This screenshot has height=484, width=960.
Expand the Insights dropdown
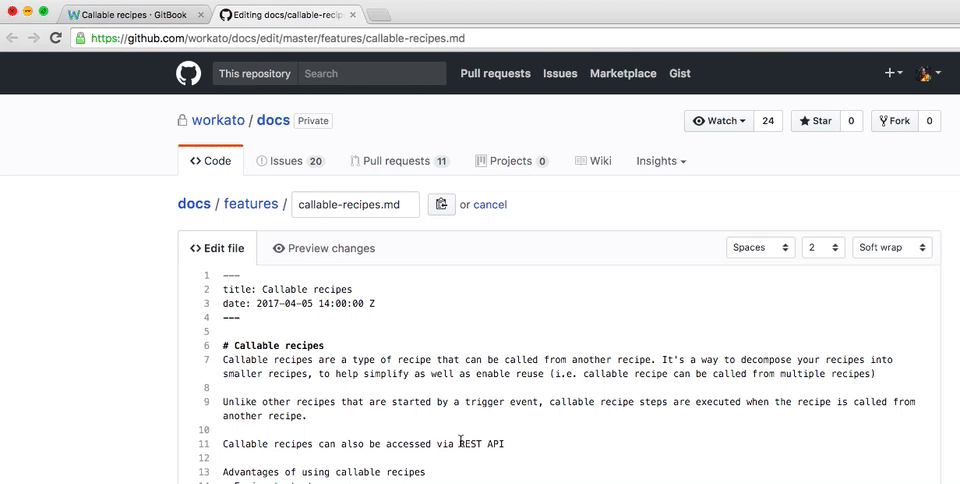(x=661, y=161)
